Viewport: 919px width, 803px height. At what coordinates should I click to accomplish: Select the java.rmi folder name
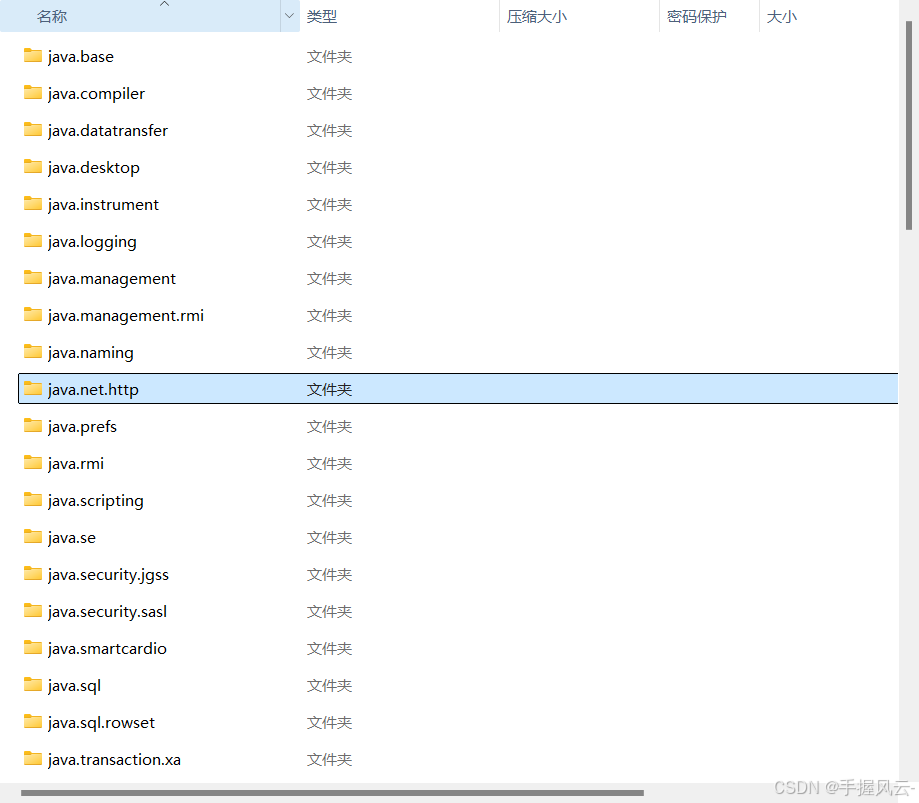tap(76, 463)
